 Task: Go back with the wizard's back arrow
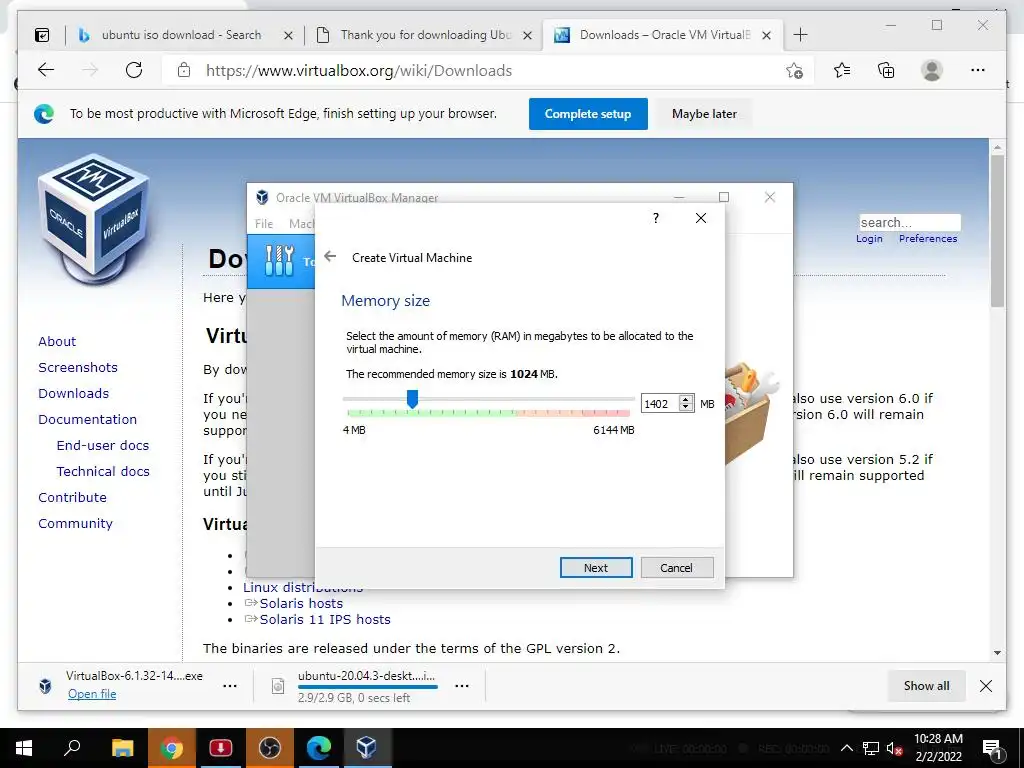(330, 257)
